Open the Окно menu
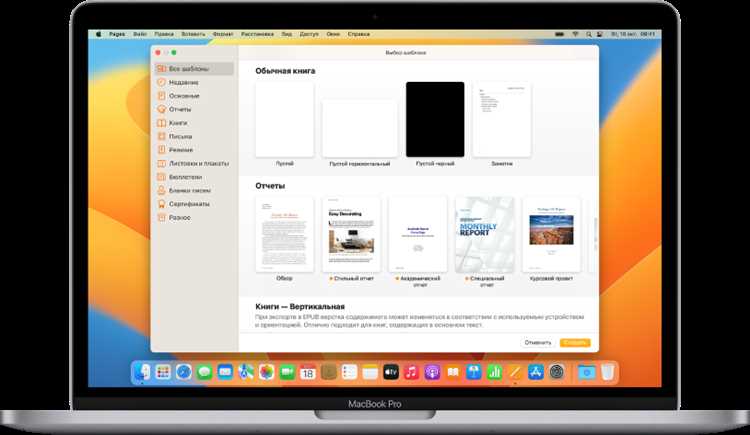The height and width of the screenshot is (435, 750). (x=333, y=34)
